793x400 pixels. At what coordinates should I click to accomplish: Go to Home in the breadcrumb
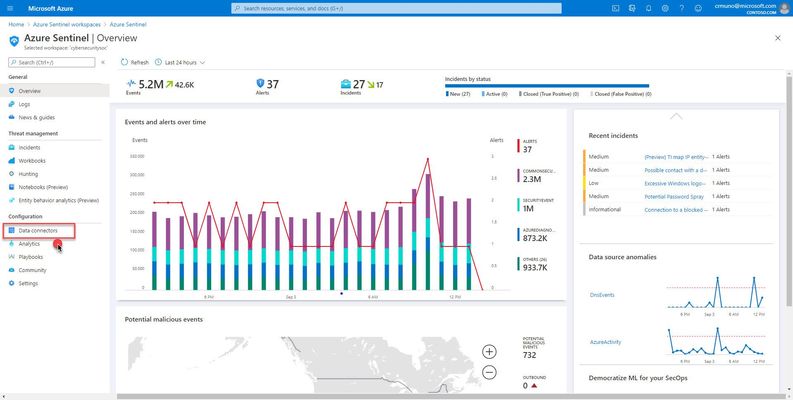click(16, 24)
